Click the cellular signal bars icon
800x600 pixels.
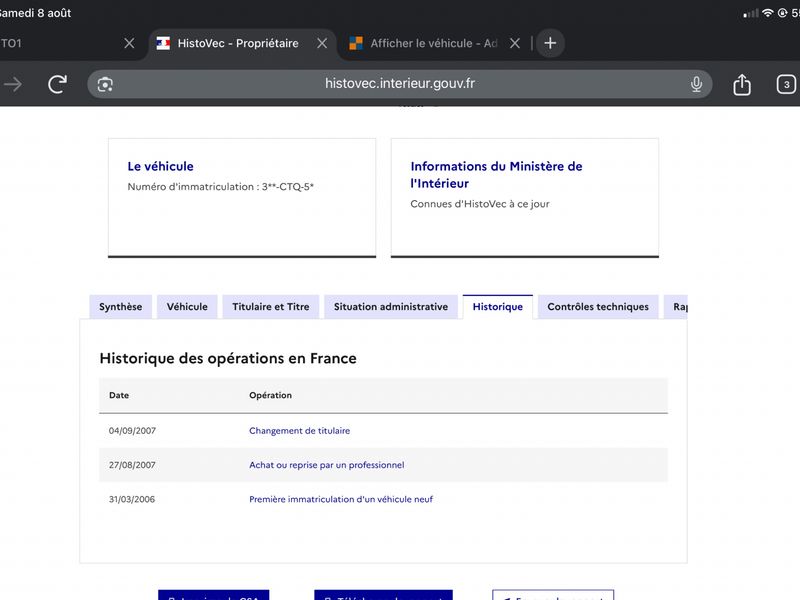coord(751,14)
